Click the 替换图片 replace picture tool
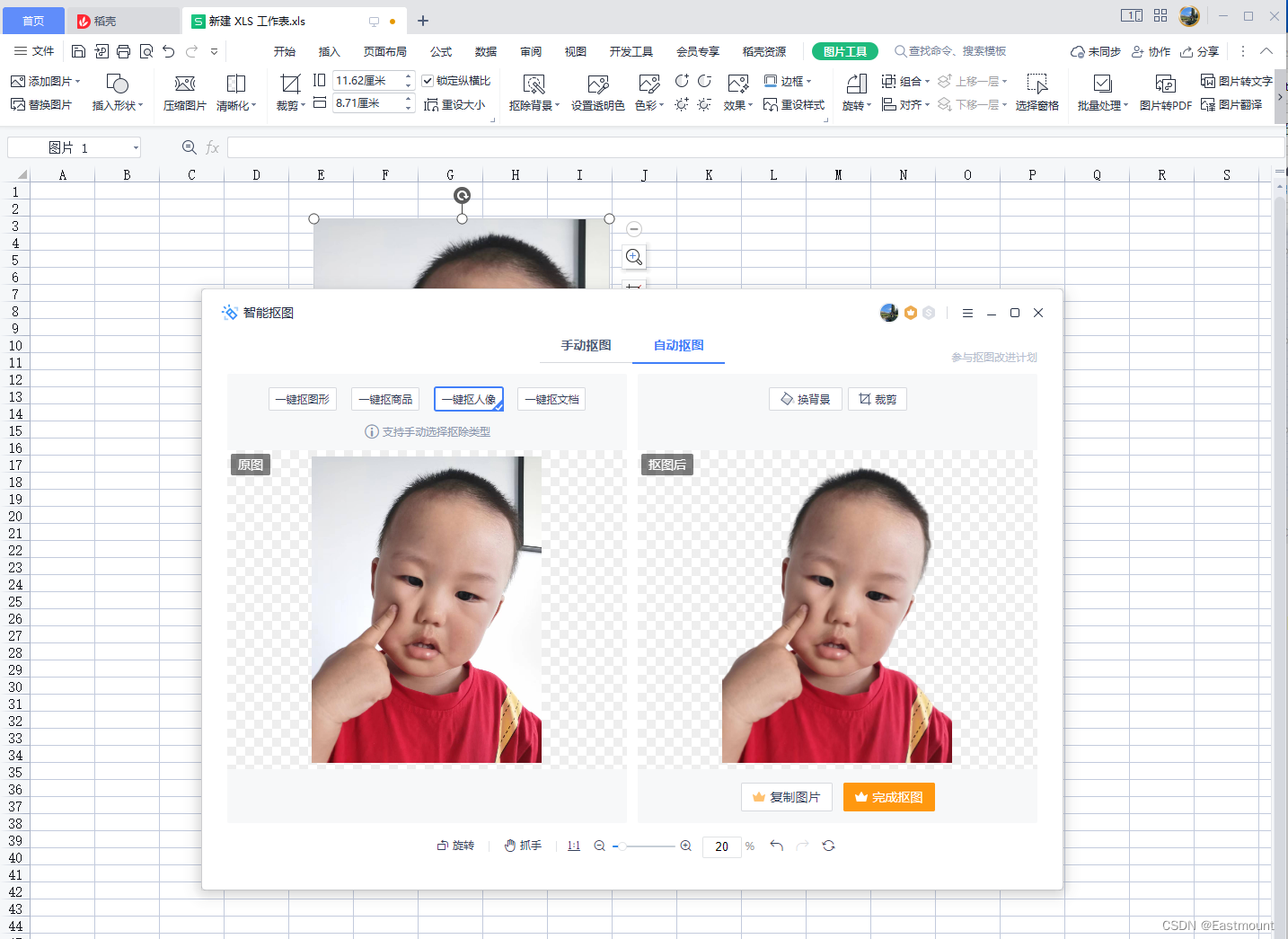1288x939 pixels. click(41, 105)
